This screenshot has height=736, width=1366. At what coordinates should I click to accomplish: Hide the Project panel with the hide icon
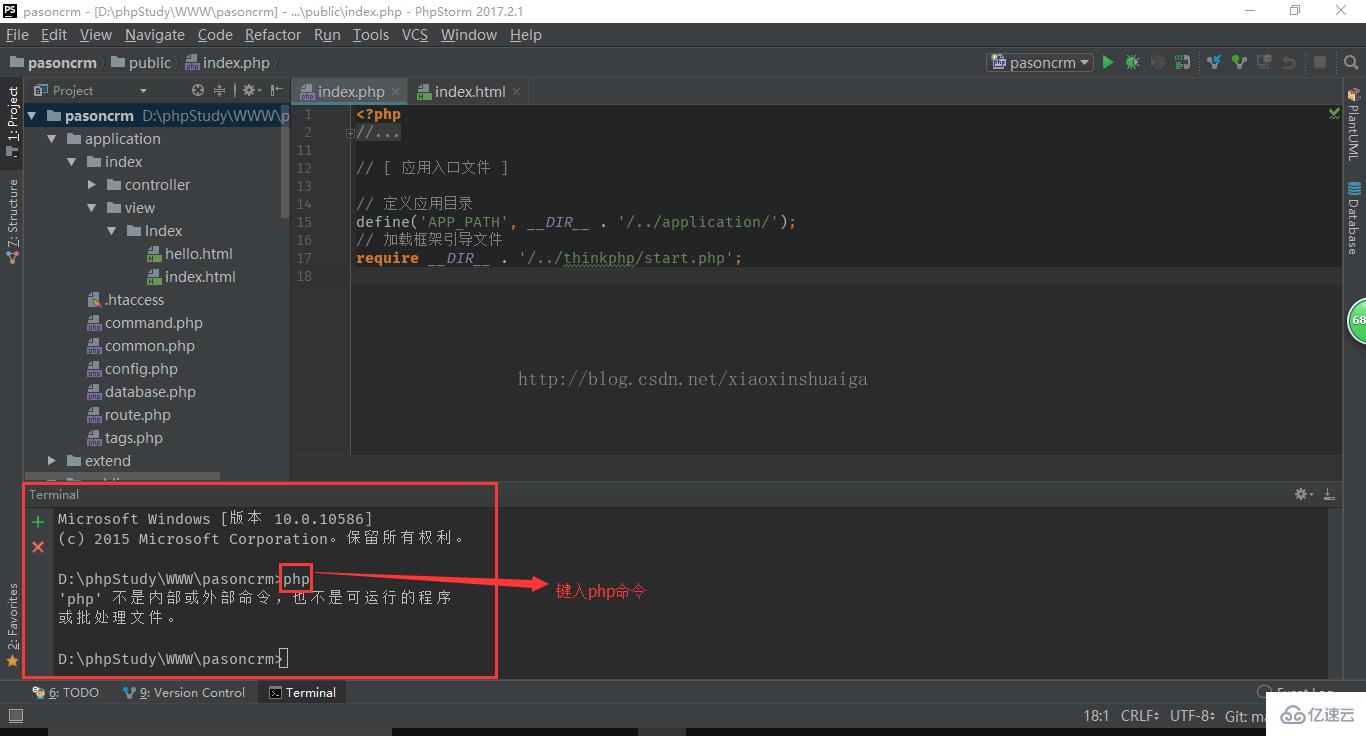coord(275,90)
